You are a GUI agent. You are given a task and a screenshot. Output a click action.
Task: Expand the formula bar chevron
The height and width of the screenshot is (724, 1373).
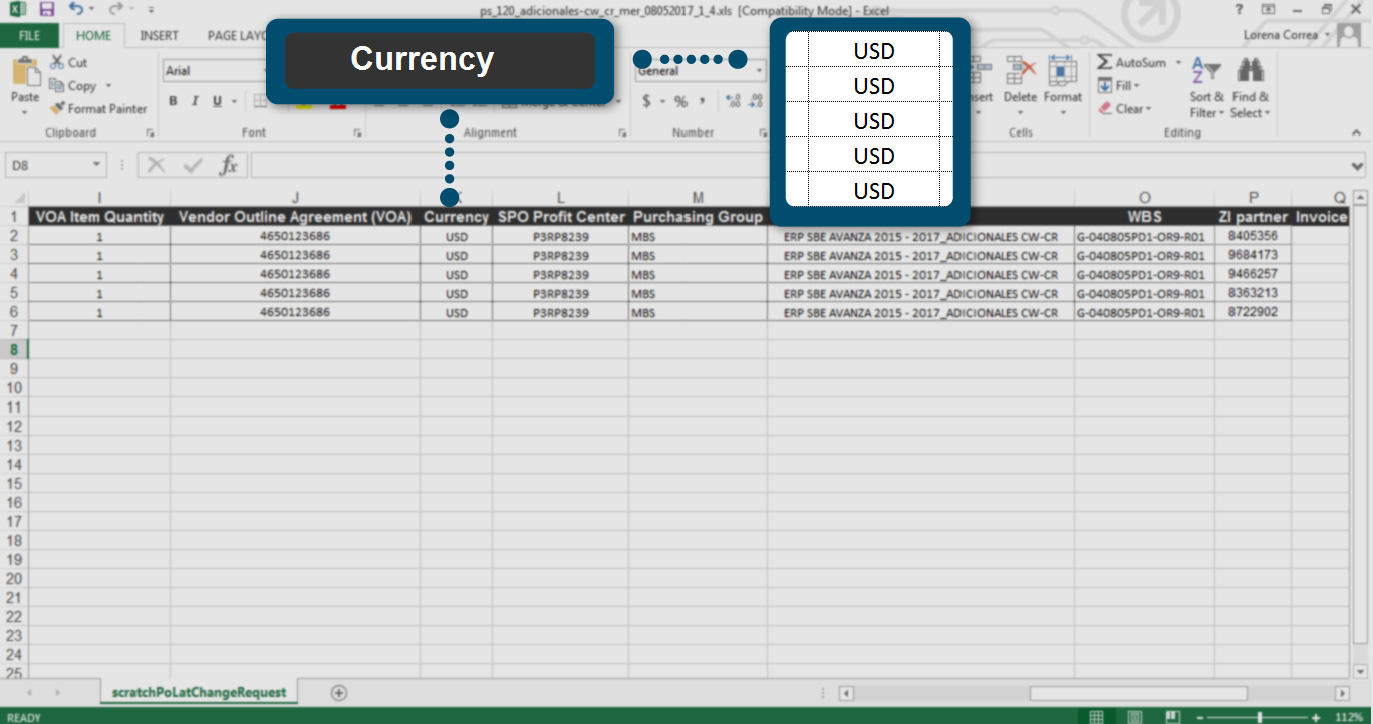click(1357, 165)
